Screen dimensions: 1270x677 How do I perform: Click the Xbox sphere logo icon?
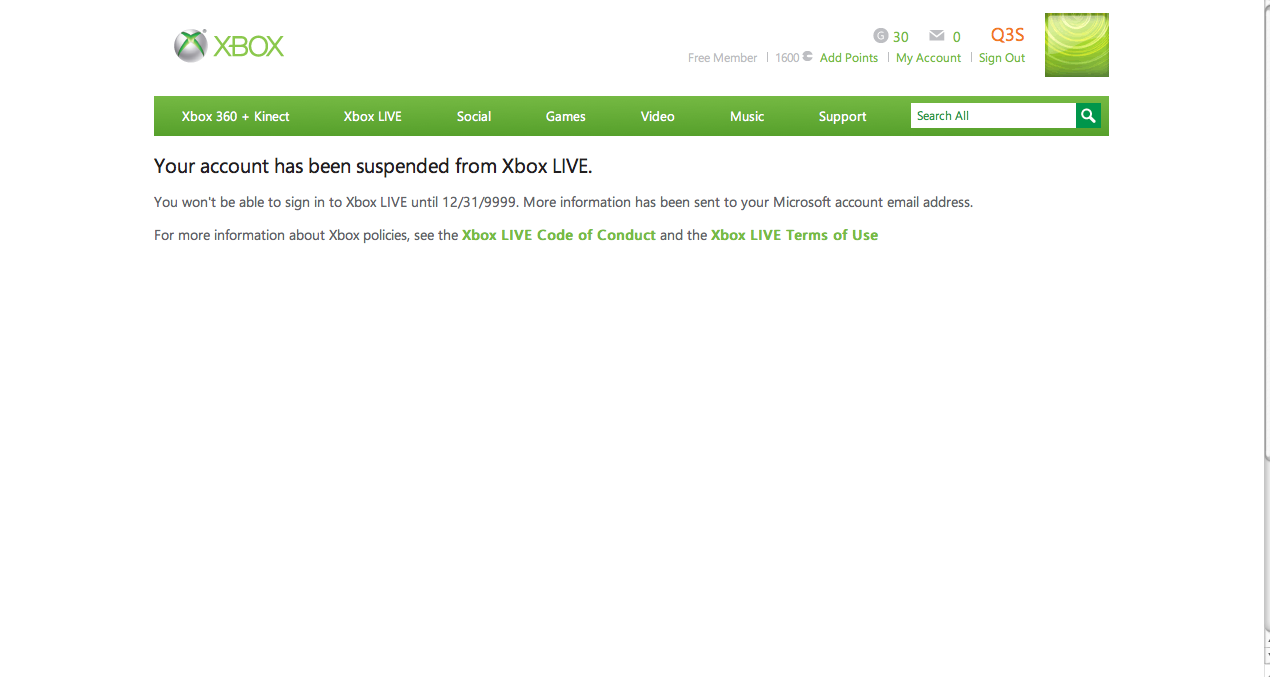(x=190, y=45)
